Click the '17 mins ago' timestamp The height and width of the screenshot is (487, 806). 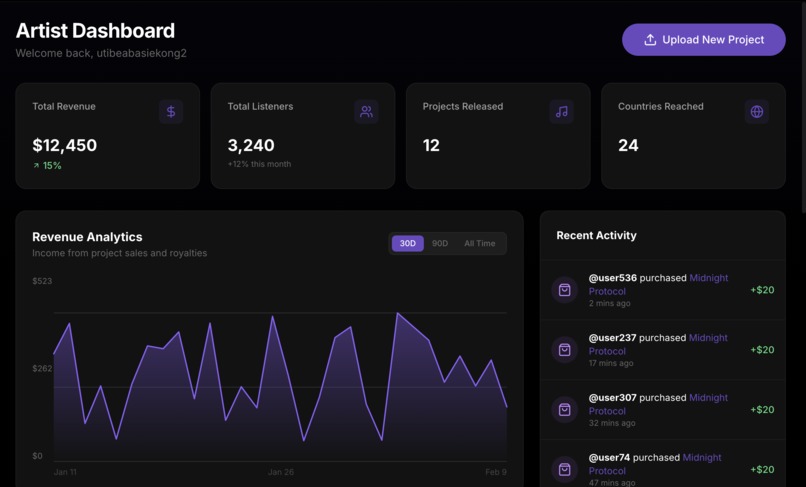click(611, 363)
